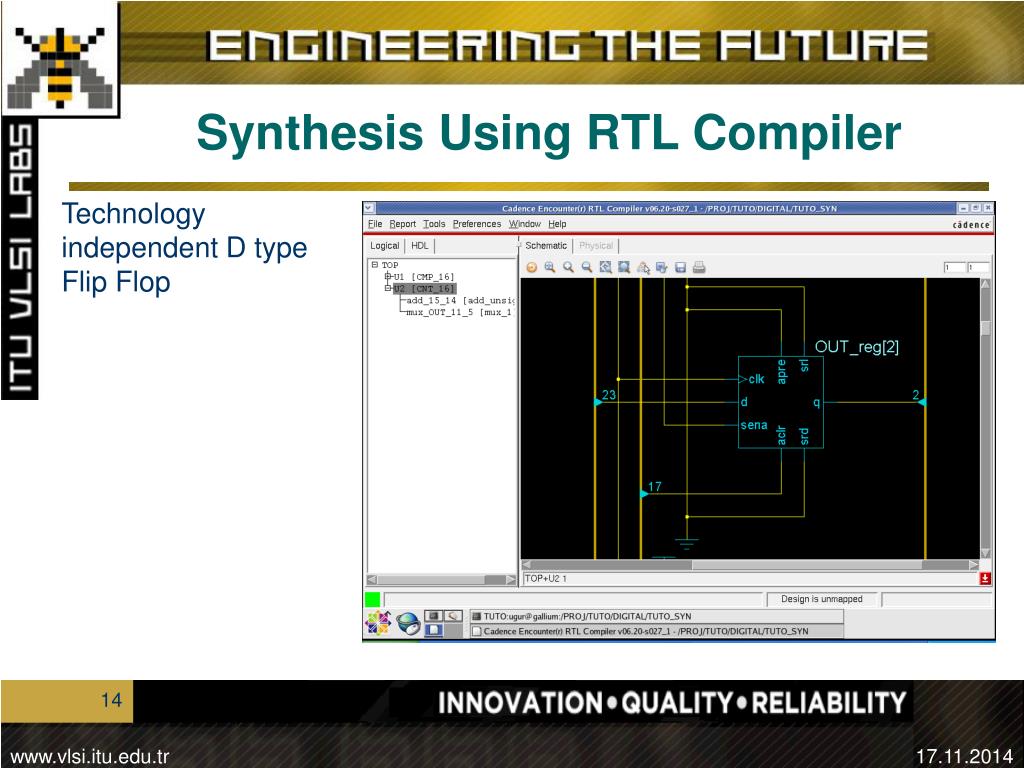Open the Report menu

tap(402, 224)
